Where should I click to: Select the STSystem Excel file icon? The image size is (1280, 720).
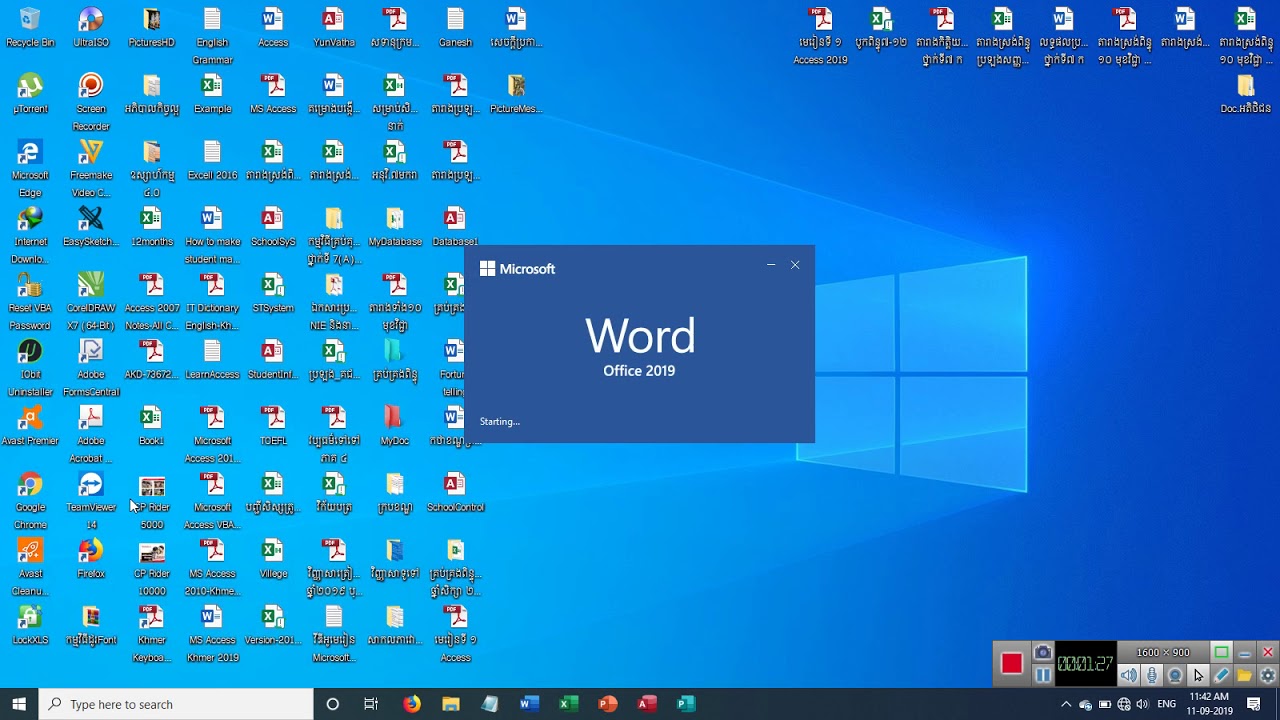coord(273,293)
